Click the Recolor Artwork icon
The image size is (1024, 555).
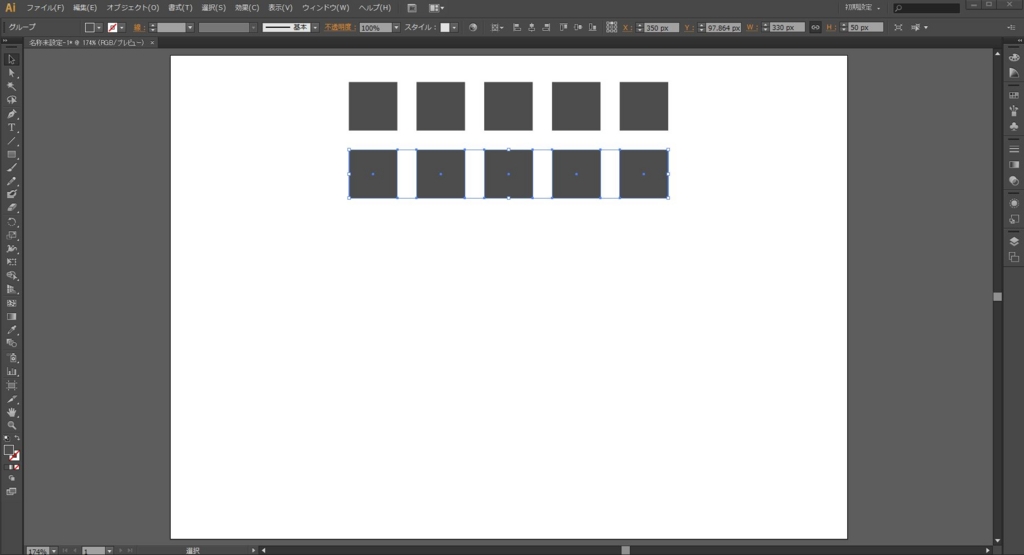click(x=473, y=27)
